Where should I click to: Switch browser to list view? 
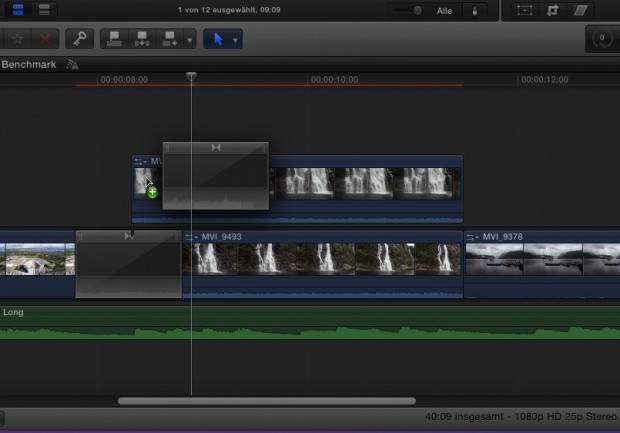click(x=44, y=10)
